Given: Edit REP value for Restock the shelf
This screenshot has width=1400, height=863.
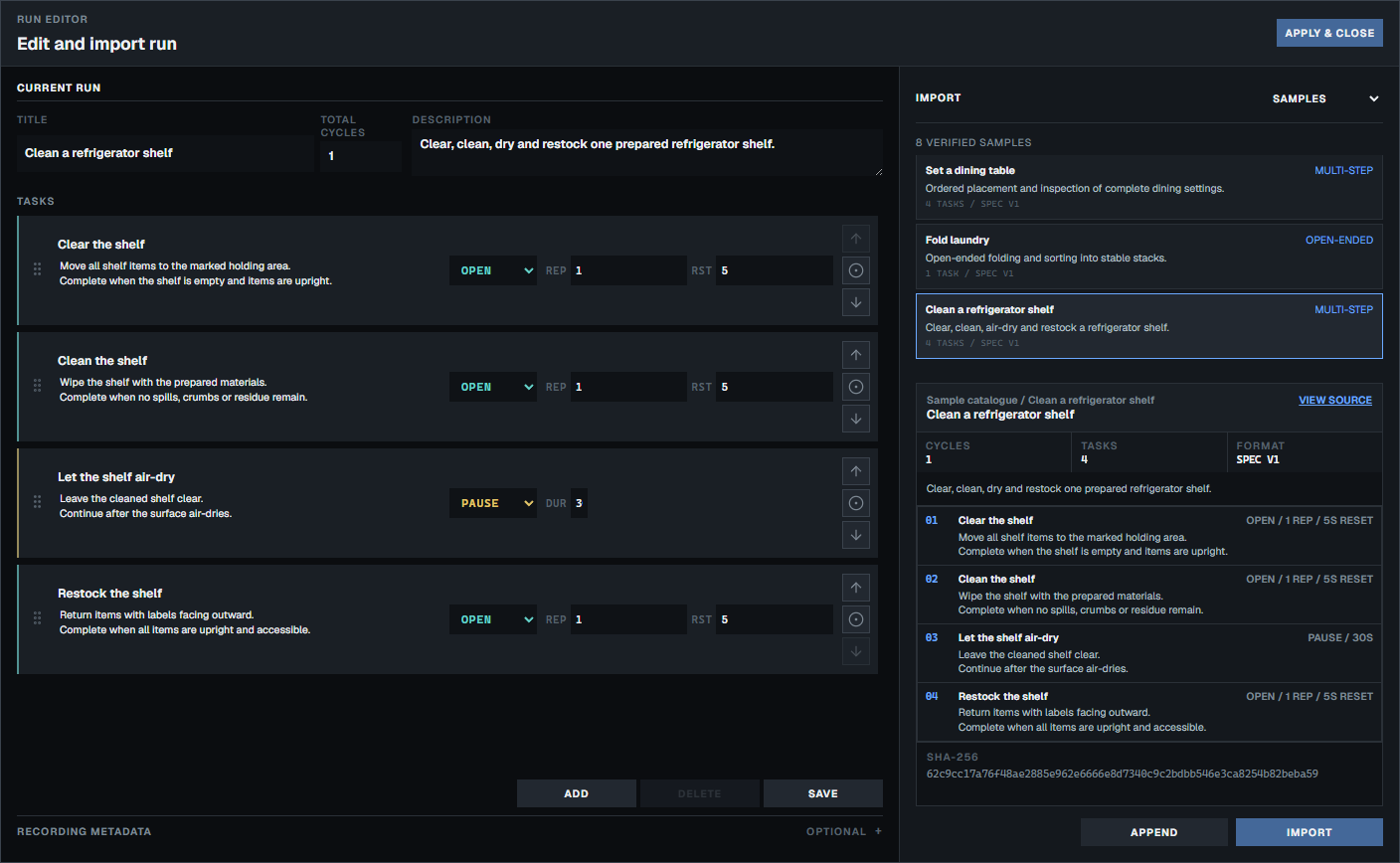Looking at the screenshot, I should 628,619.
